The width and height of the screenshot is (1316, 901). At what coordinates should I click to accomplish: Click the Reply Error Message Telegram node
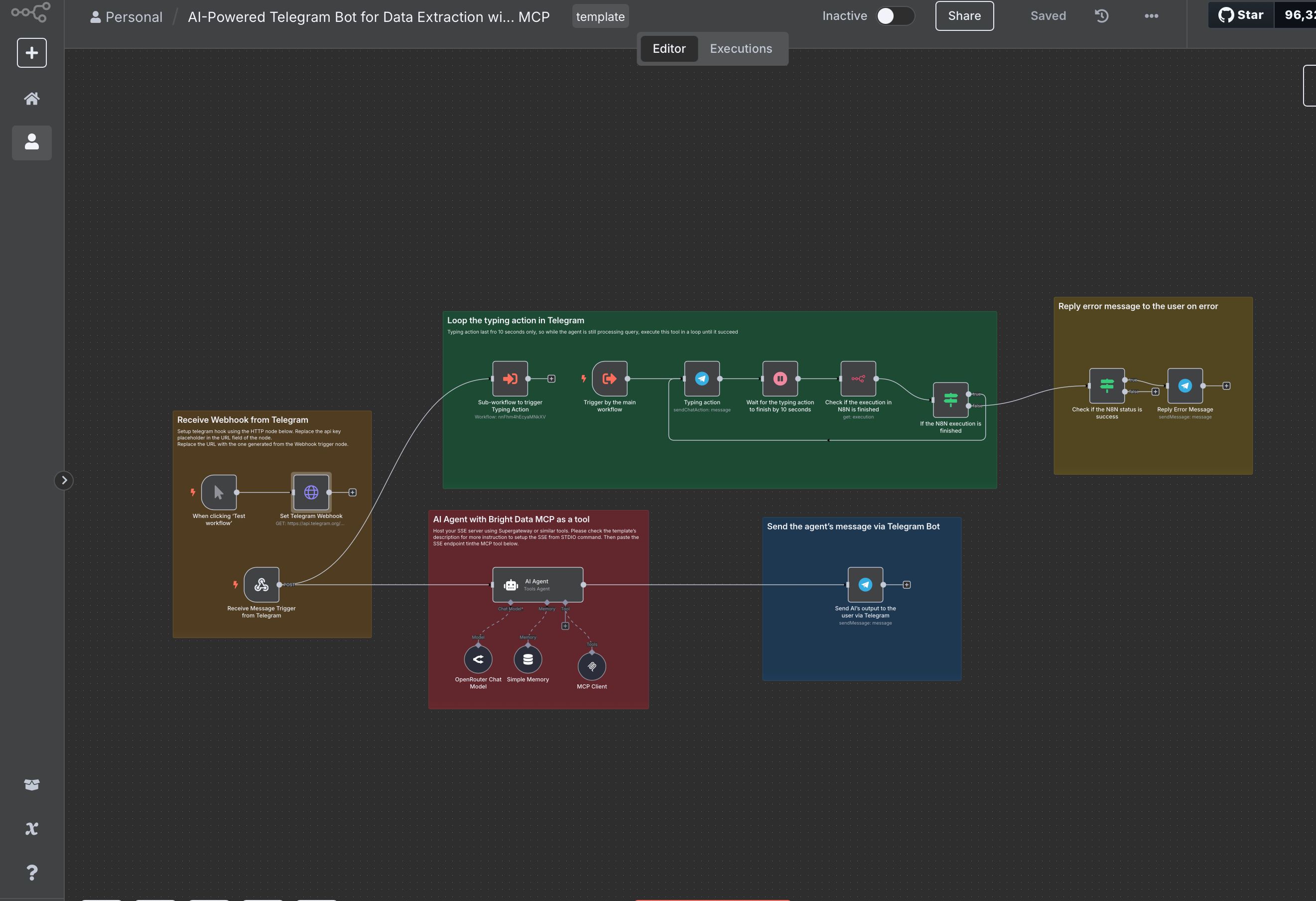(1184, 386)
